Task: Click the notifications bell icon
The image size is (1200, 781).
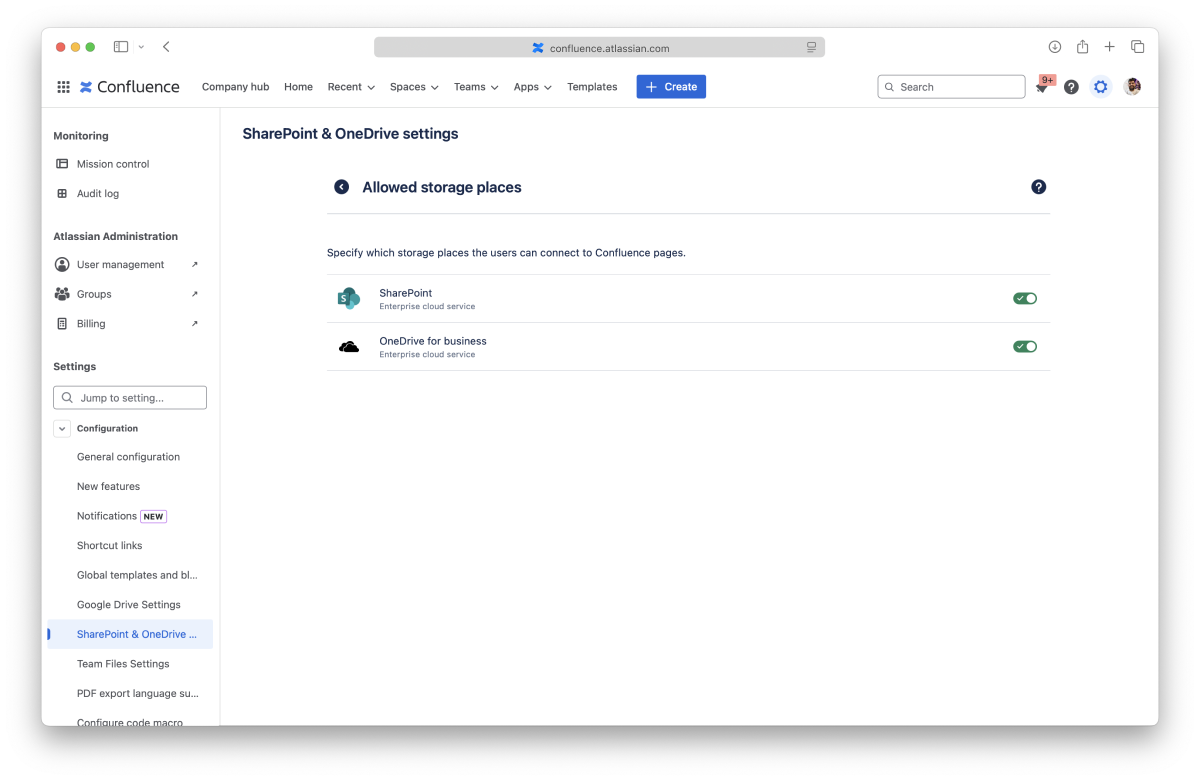Action: tap(1042, 88)
